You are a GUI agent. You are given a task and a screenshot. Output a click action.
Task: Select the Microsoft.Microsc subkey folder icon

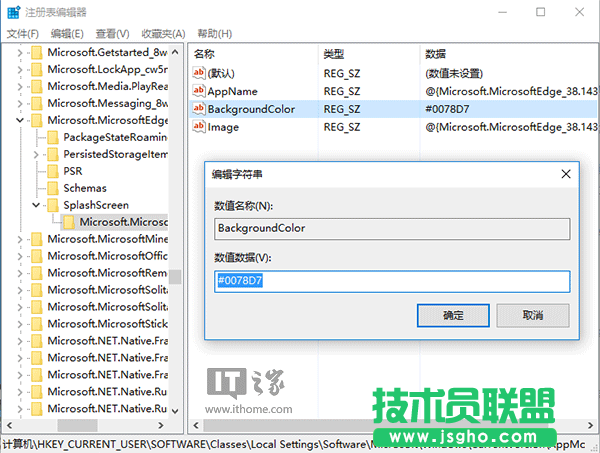coord(69,222)
